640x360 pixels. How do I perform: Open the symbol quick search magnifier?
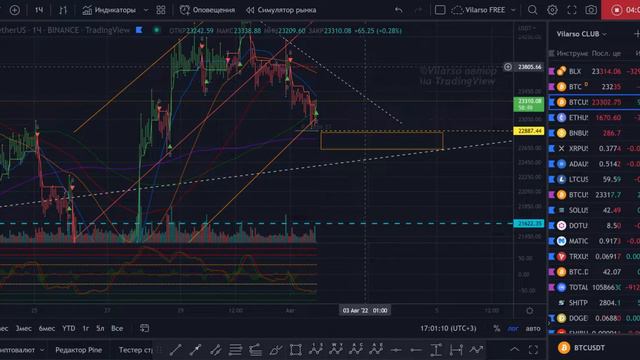[532, 10]
